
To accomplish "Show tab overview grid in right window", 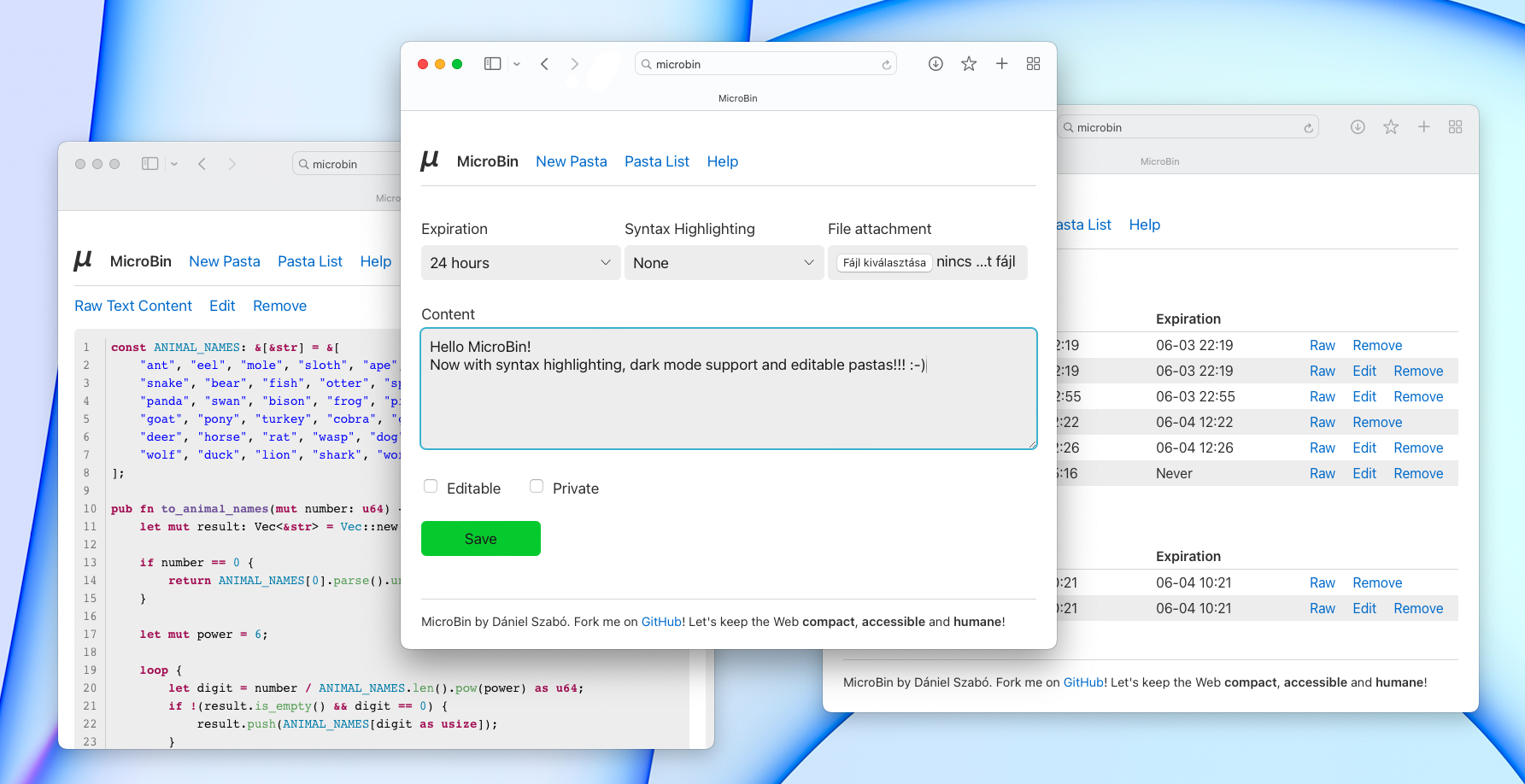I will (1456, 127).
